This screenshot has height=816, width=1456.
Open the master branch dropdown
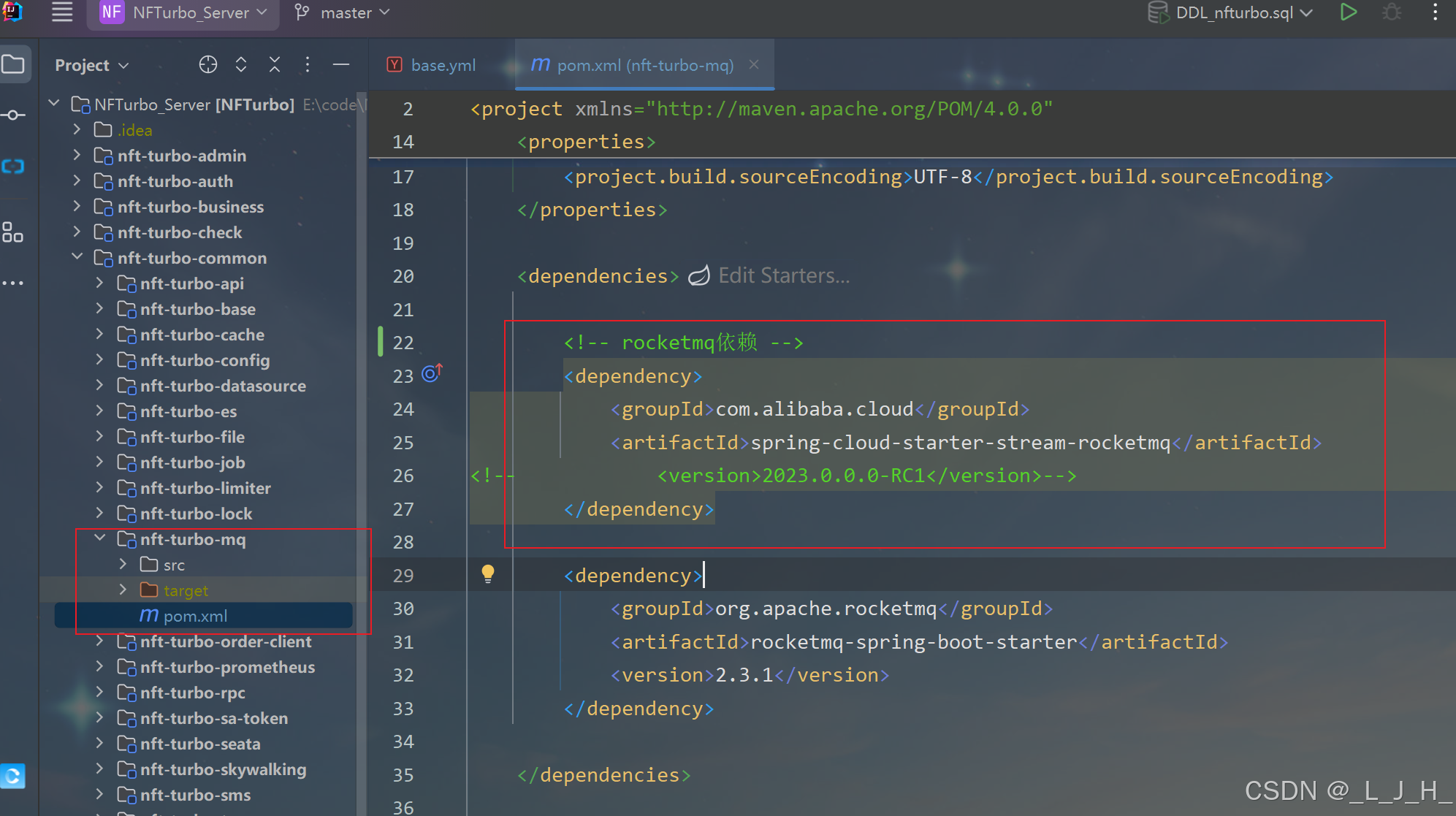click(x=343, y=12)
